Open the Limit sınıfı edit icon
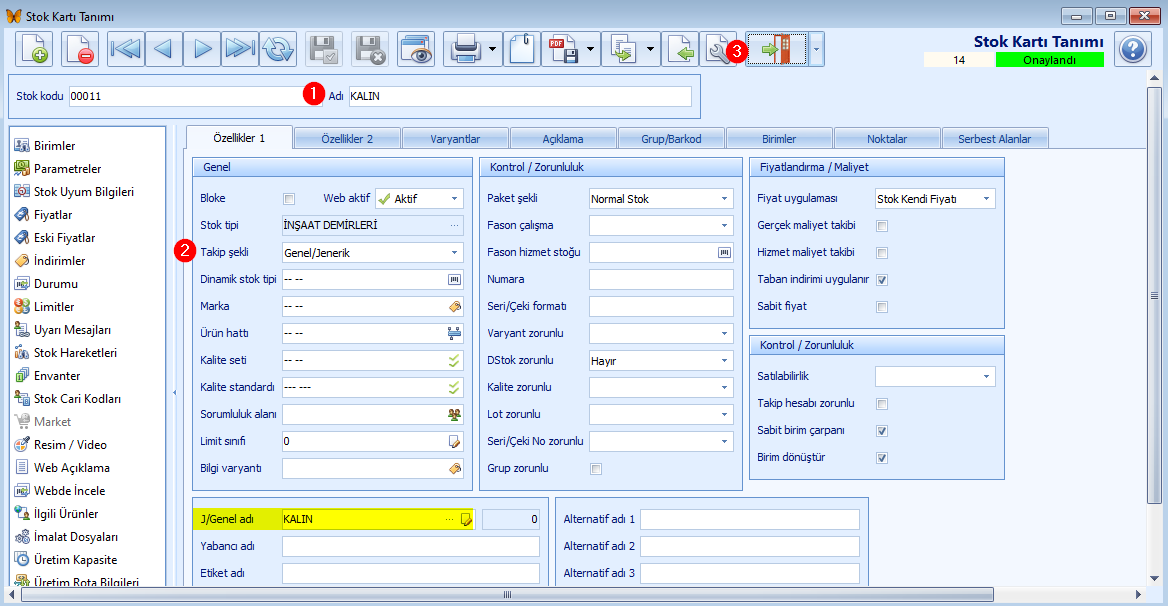This screenshot has height=606, width=1168. (454, 441)
